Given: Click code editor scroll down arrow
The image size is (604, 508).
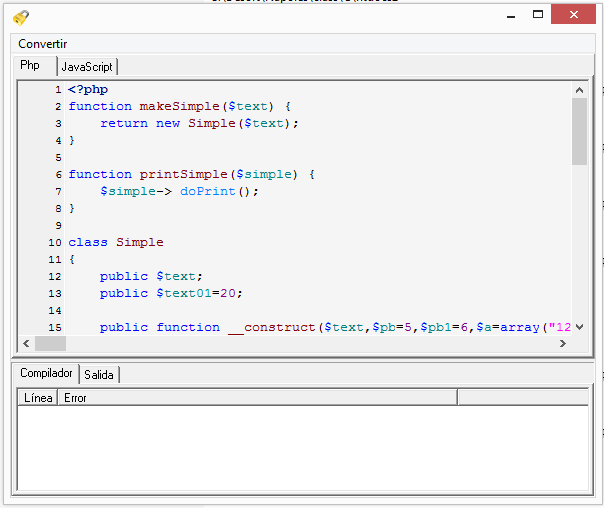Looking at the screenshot, I should tap(579, 327).
